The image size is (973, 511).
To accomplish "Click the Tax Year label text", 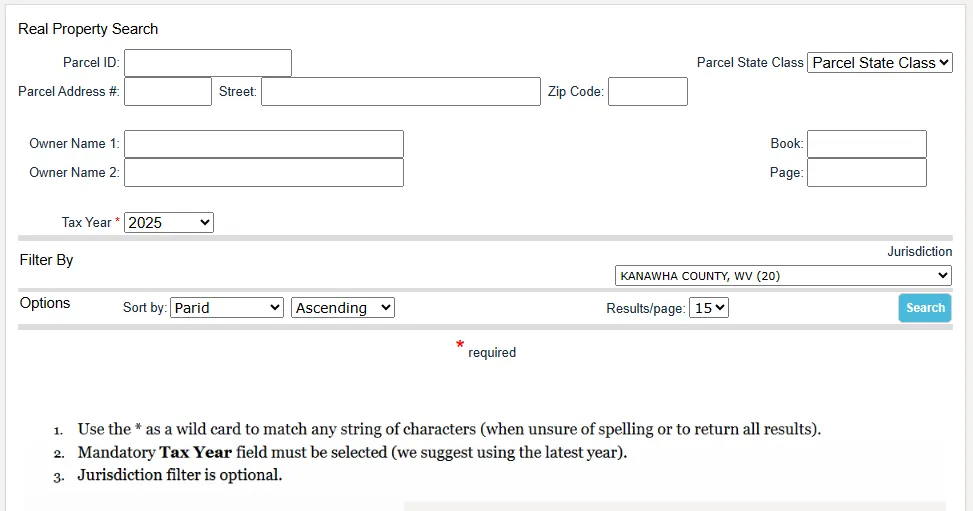I will [86, 223].
